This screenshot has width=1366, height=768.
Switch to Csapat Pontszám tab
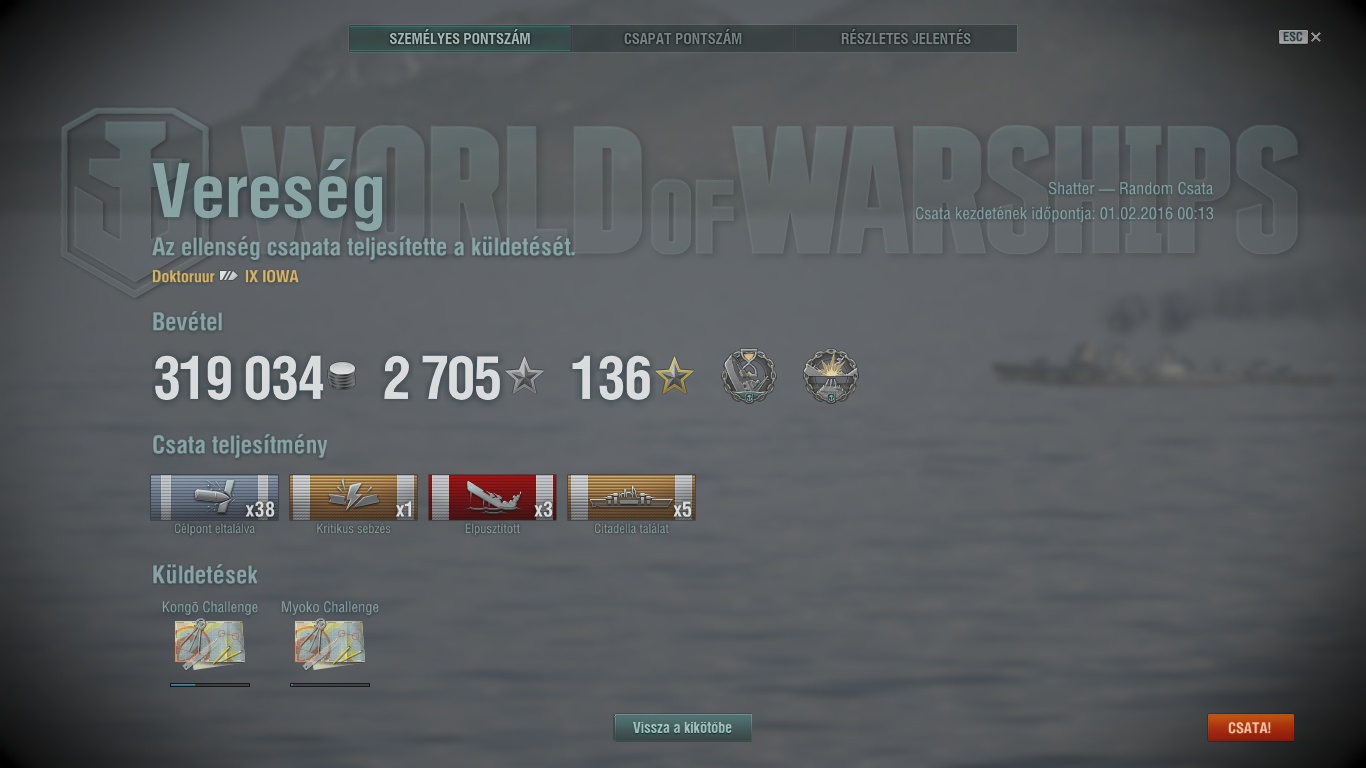tap(683, 39)
